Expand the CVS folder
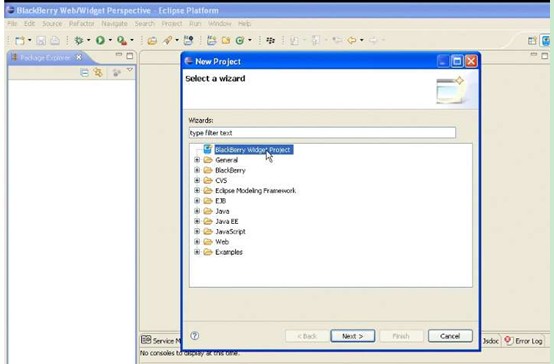The height and width of the screenshot is (364, 554). click(197, 181)
